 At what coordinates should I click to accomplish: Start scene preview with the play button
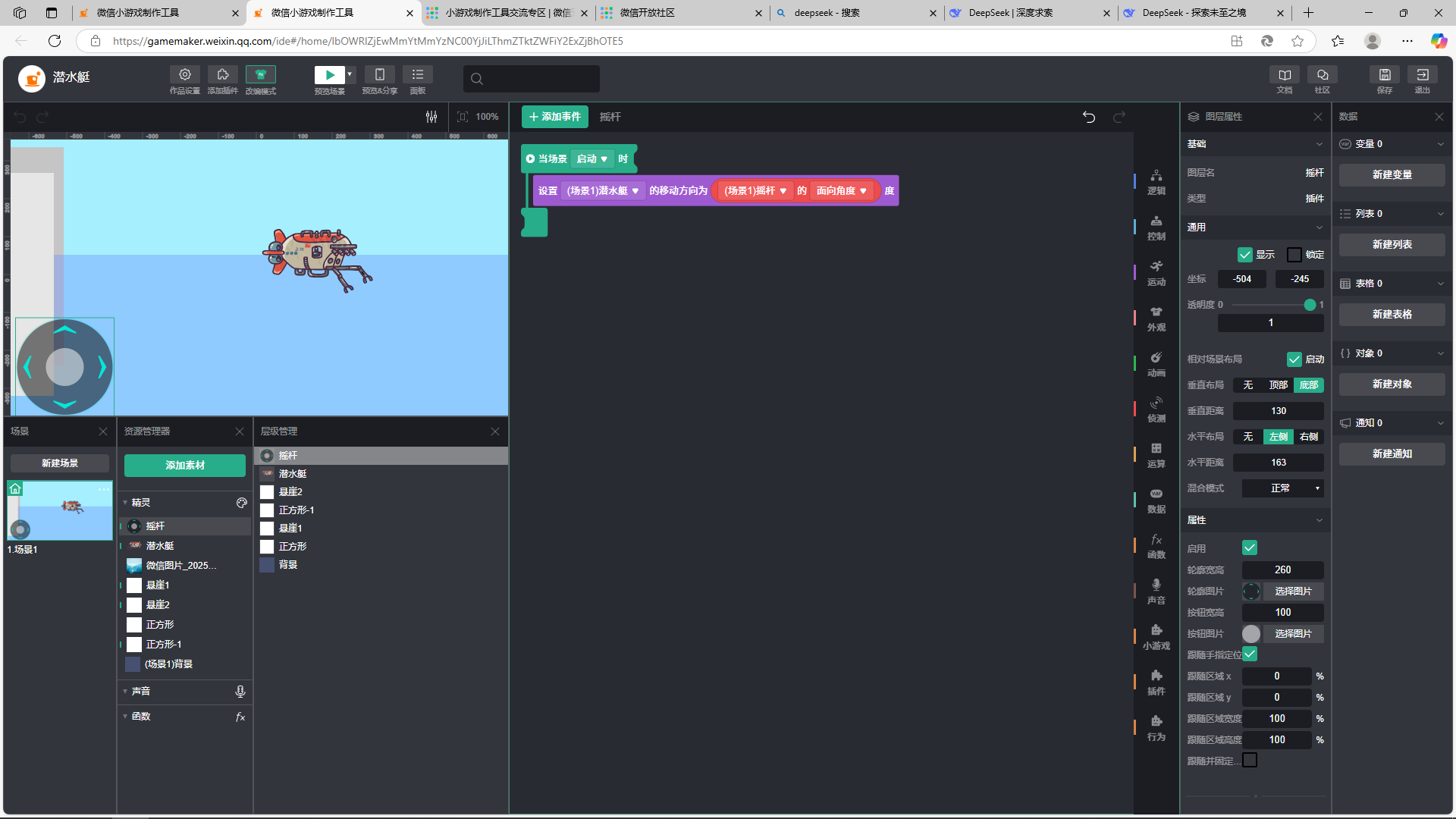(329, 74)
